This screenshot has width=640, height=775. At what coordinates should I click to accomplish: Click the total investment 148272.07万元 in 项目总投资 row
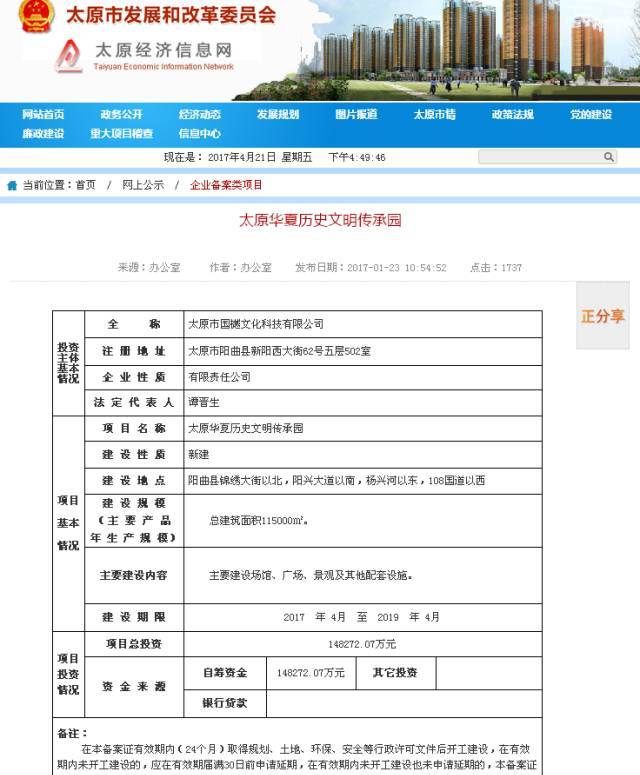[x=362, y=644]
